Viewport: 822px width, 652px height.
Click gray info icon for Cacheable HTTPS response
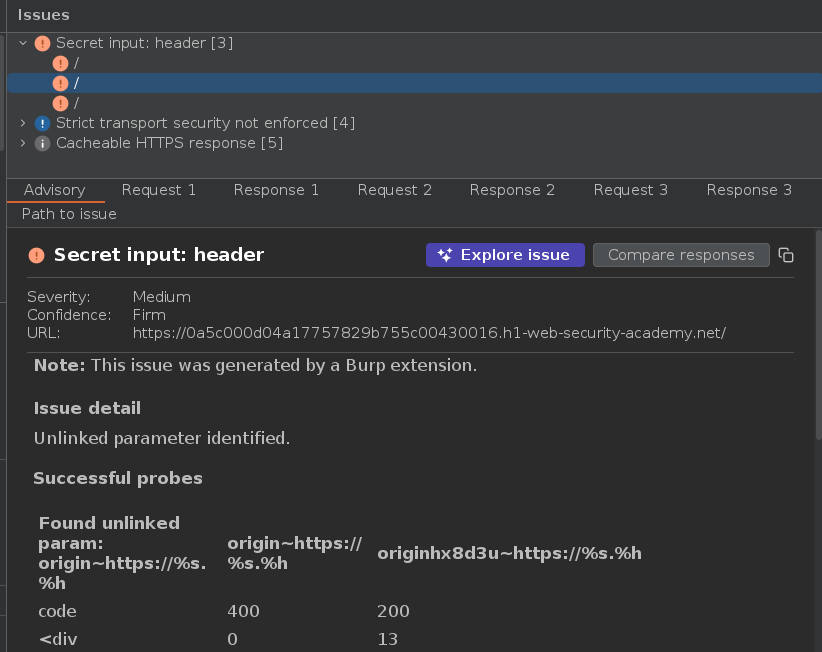click(42, 143)
